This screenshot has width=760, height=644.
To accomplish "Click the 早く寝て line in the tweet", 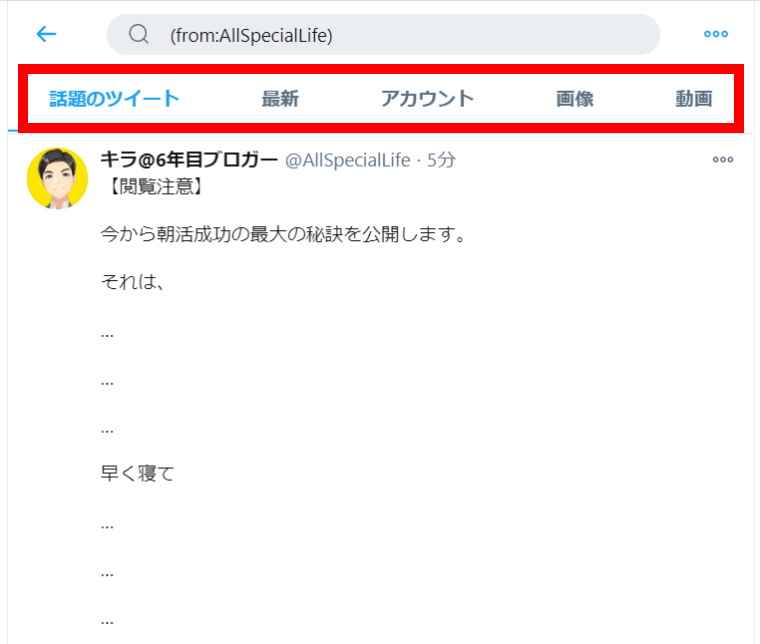I will click(138, 474).
